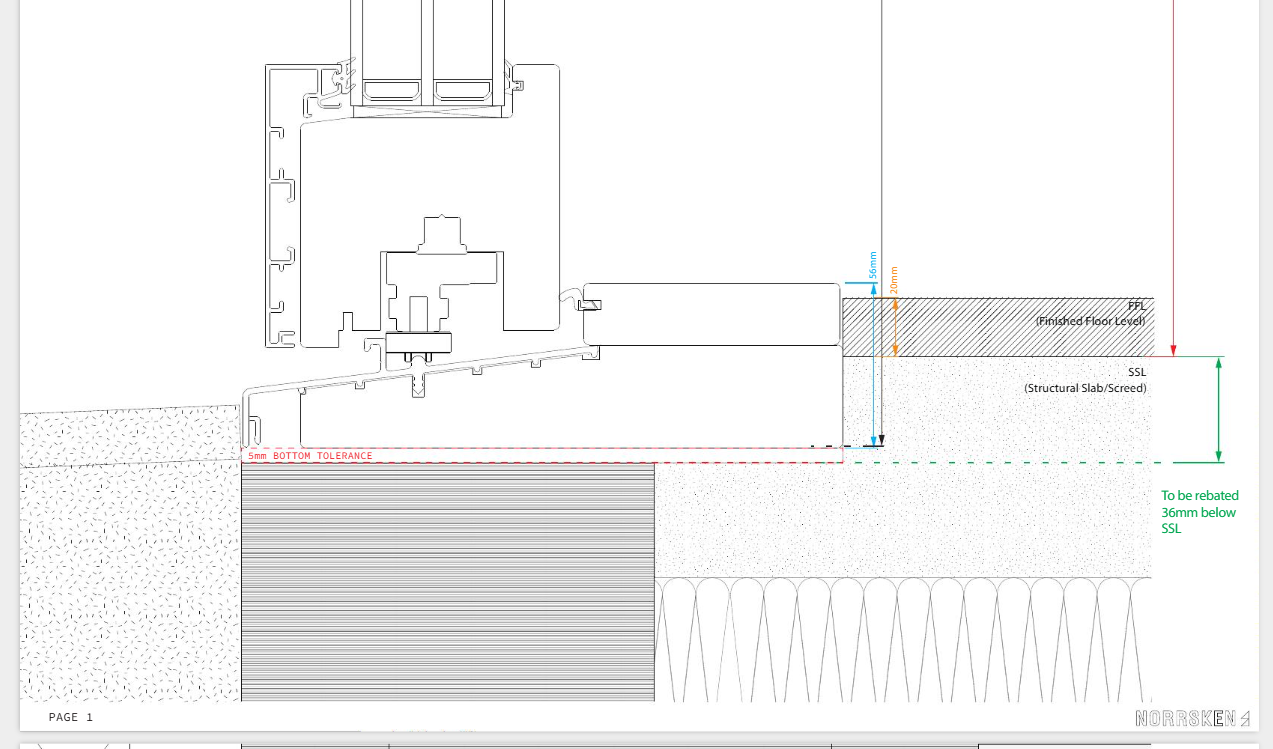Image resolution: width=1273 pixels, height=749 pixels.
Task: Click the blue 56mm dimension label
Action: pyautogui.click(x=872, y=264)
